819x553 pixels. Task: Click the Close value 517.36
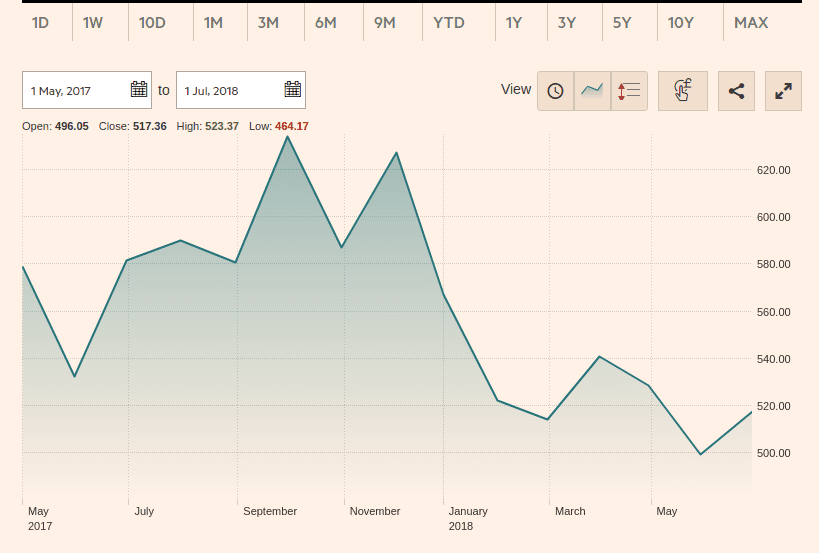pyautogui.click(x=149, y=126)
